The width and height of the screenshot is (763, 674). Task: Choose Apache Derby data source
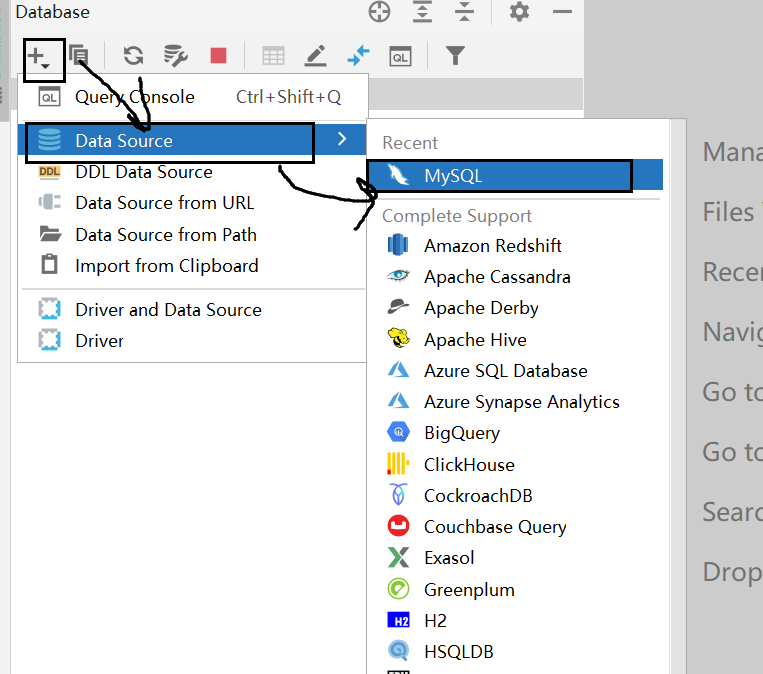coord(515,308)
